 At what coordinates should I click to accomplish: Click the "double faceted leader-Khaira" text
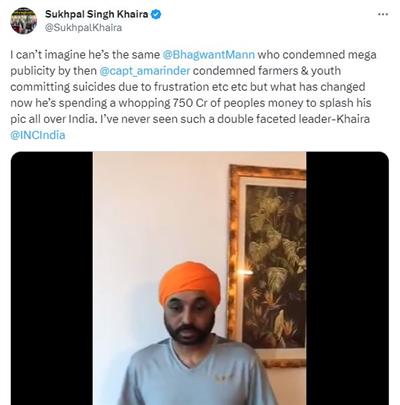293,119
